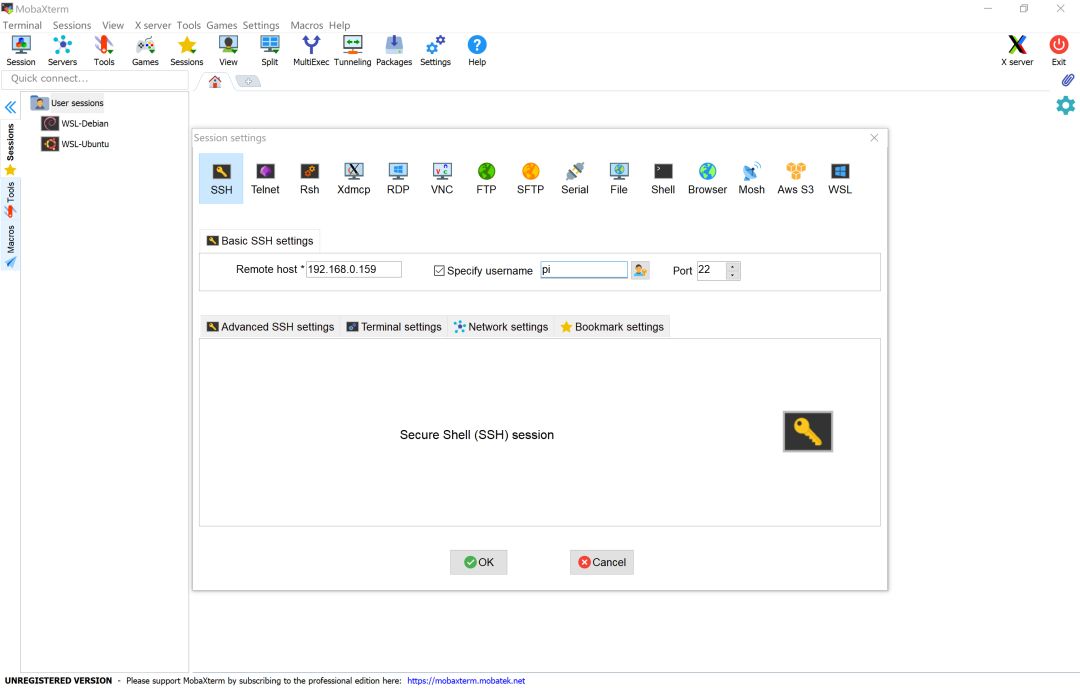1080x688 pixels.
Task: Open the Settings gears toolbar icon
Action: (435, 51)
